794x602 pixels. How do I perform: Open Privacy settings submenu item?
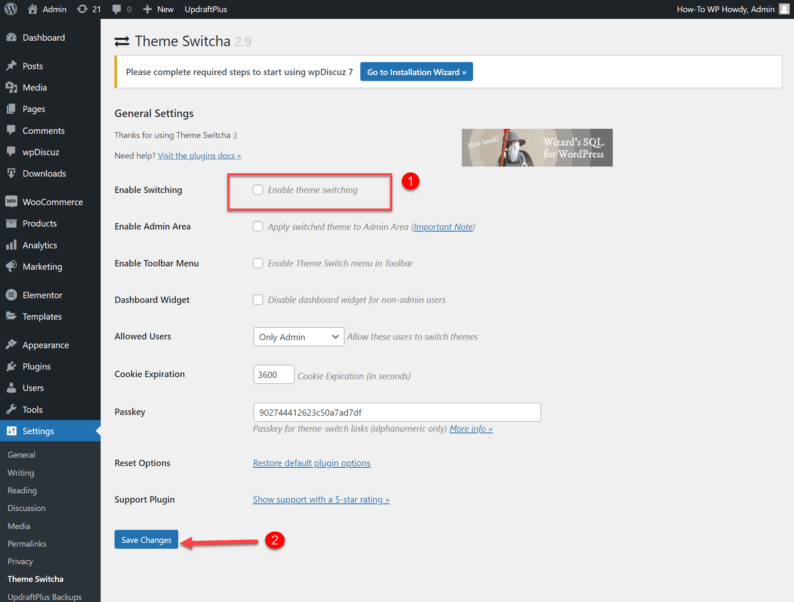point(20,561)
